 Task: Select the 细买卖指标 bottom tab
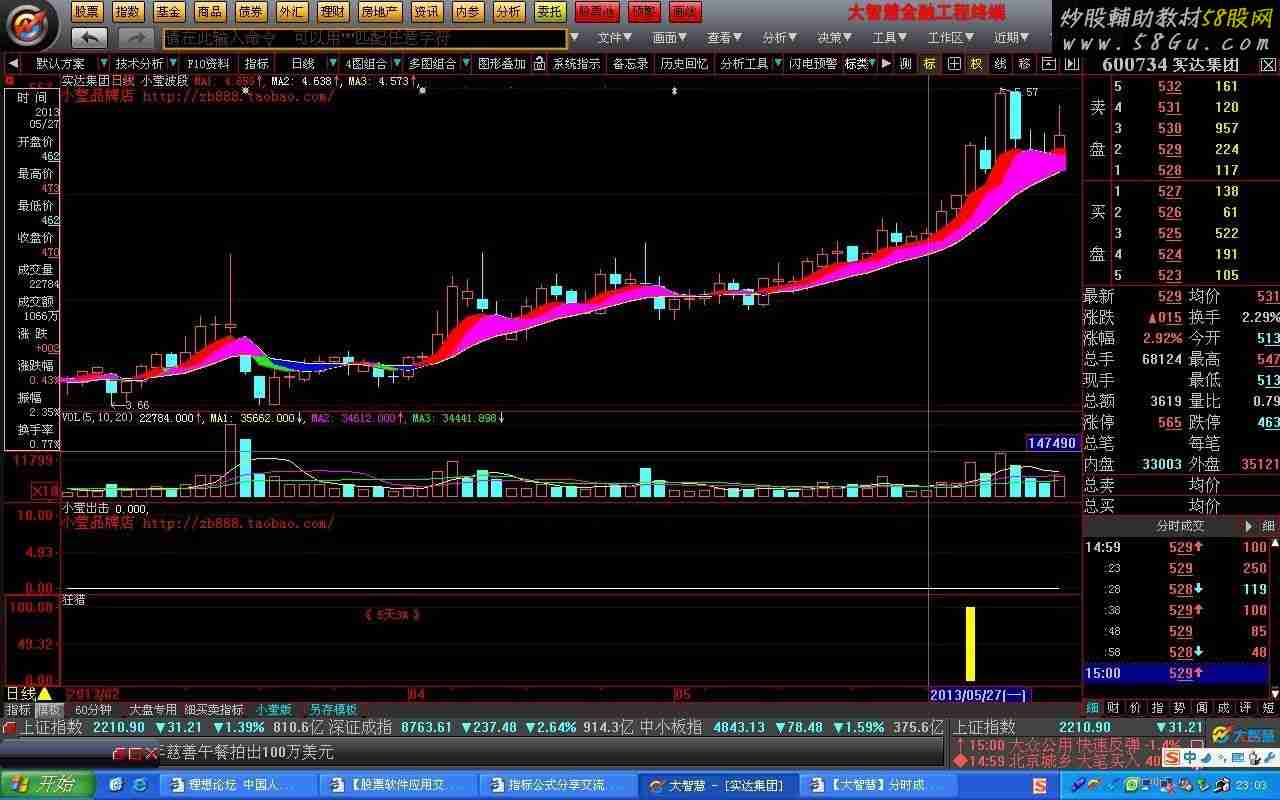pyautogui.click(x=214, y=709)
